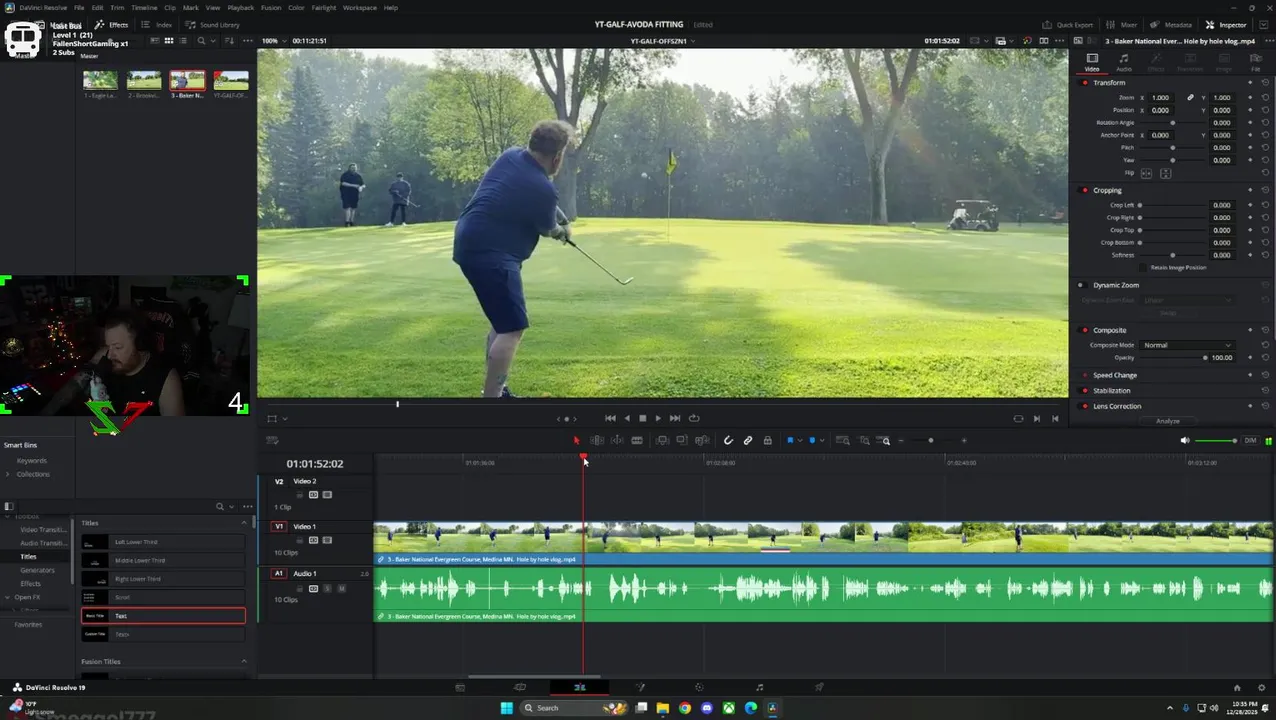This screenshot has height=720, width=1276.
Task: Open the Playback menu
Action: [x=240, y=8]
